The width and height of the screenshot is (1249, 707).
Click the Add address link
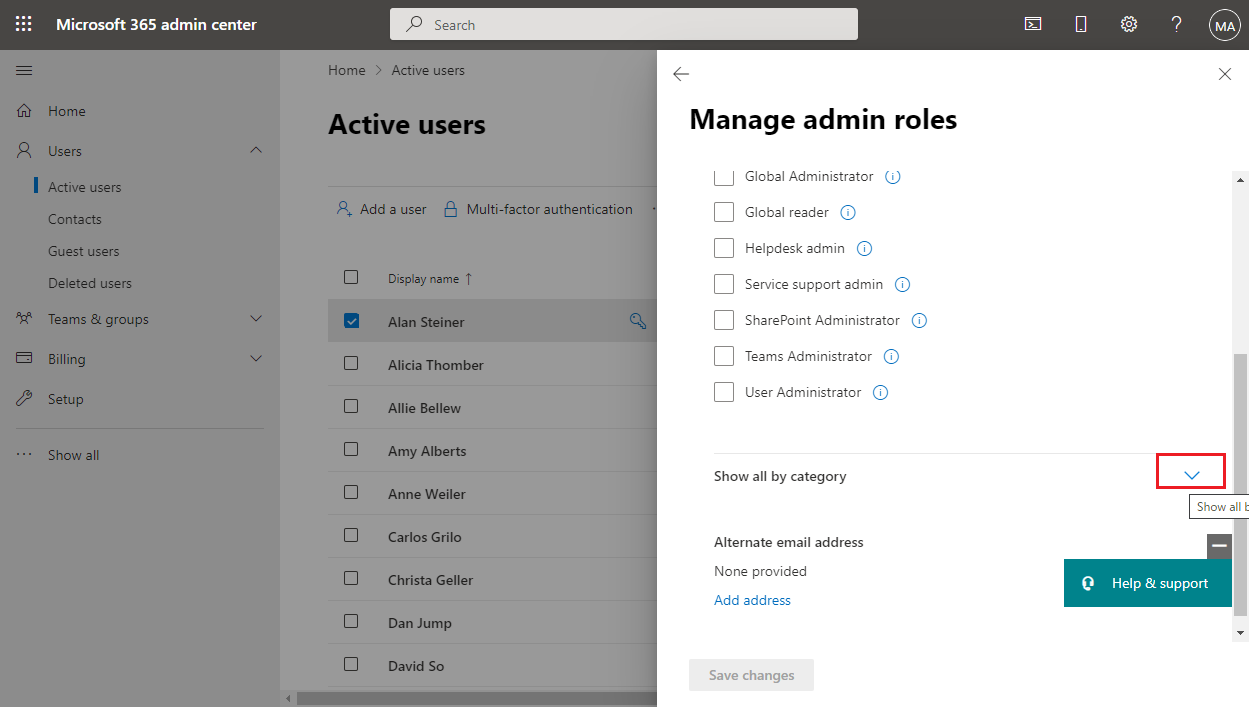point(752,600)
